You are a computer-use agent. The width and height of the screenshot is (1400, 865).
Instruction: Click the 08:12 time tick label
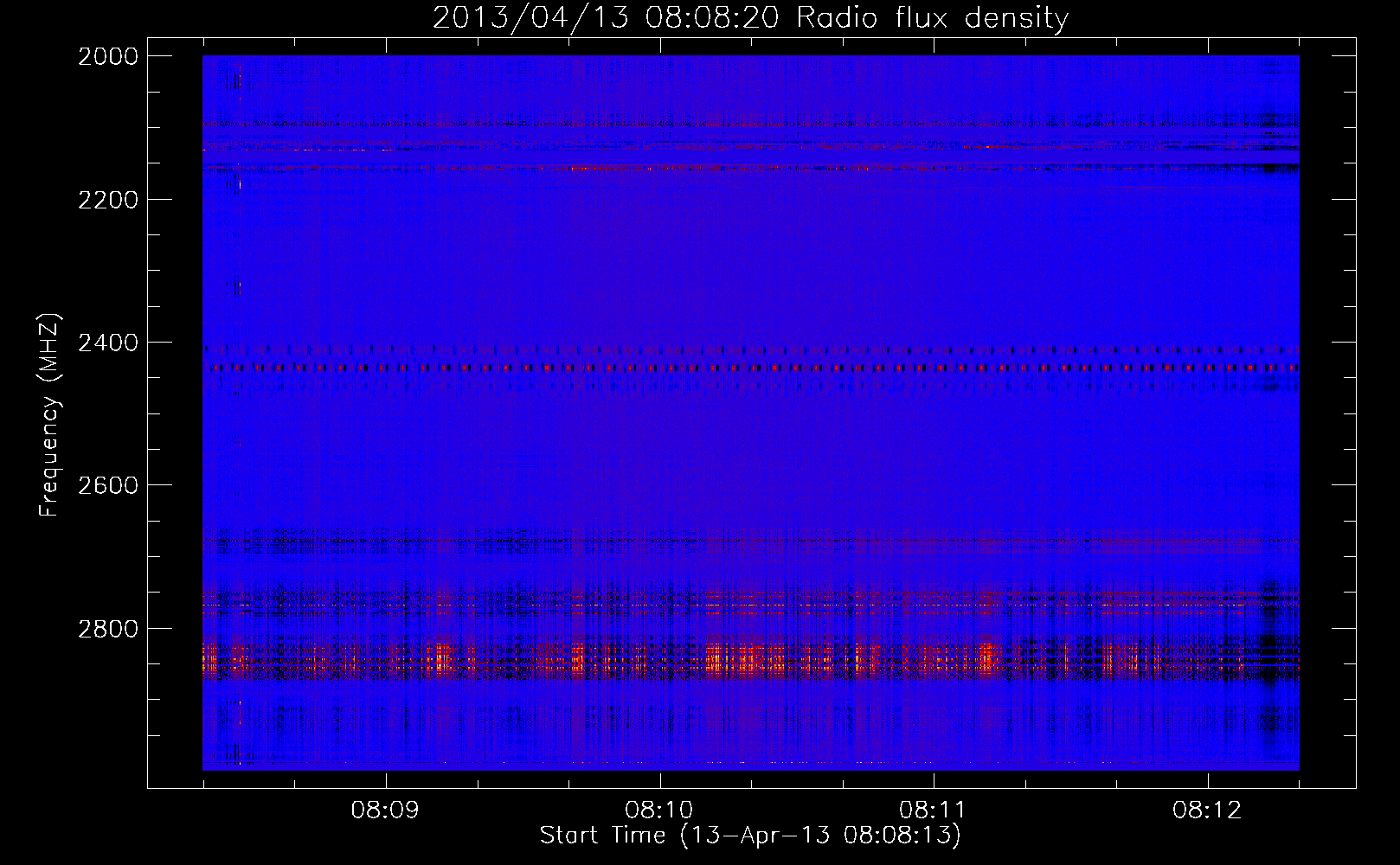pyautogui.click(x=1207, y=811)
